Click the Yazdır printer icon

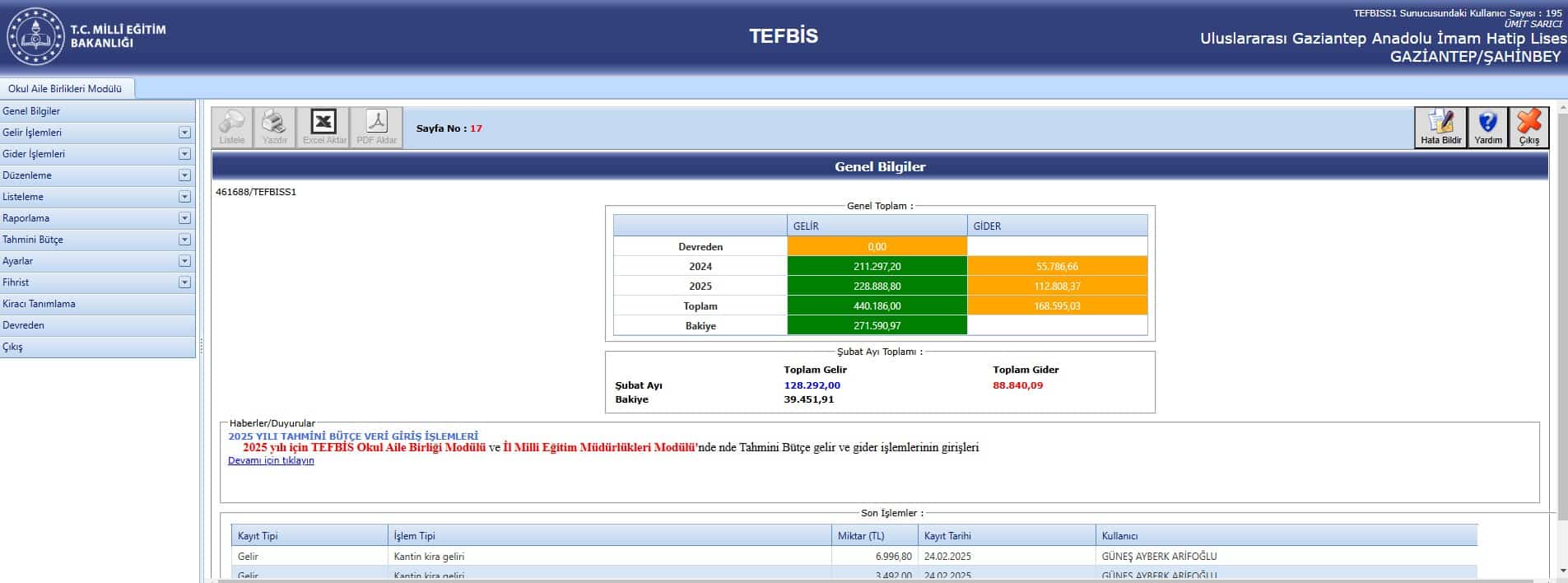pos(274,128)
